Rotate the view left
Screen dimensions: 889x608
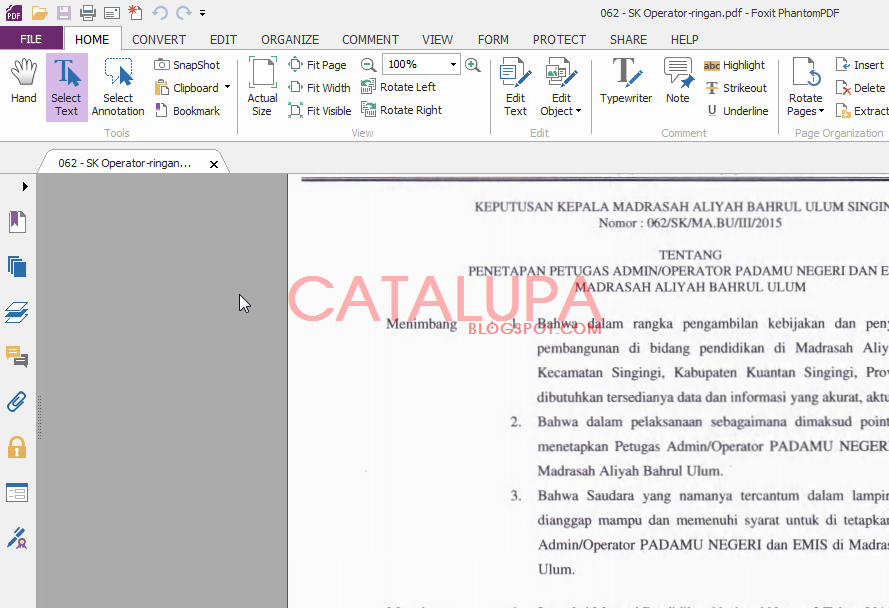(399, 87)
